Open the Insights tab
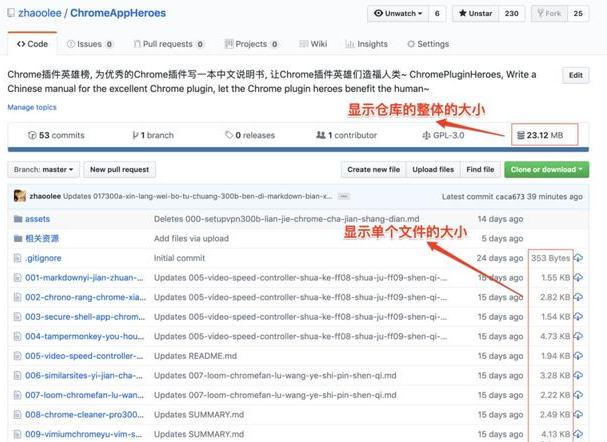Image resolution: width=607 pixels, height=442 pixels. click(367, 44)
